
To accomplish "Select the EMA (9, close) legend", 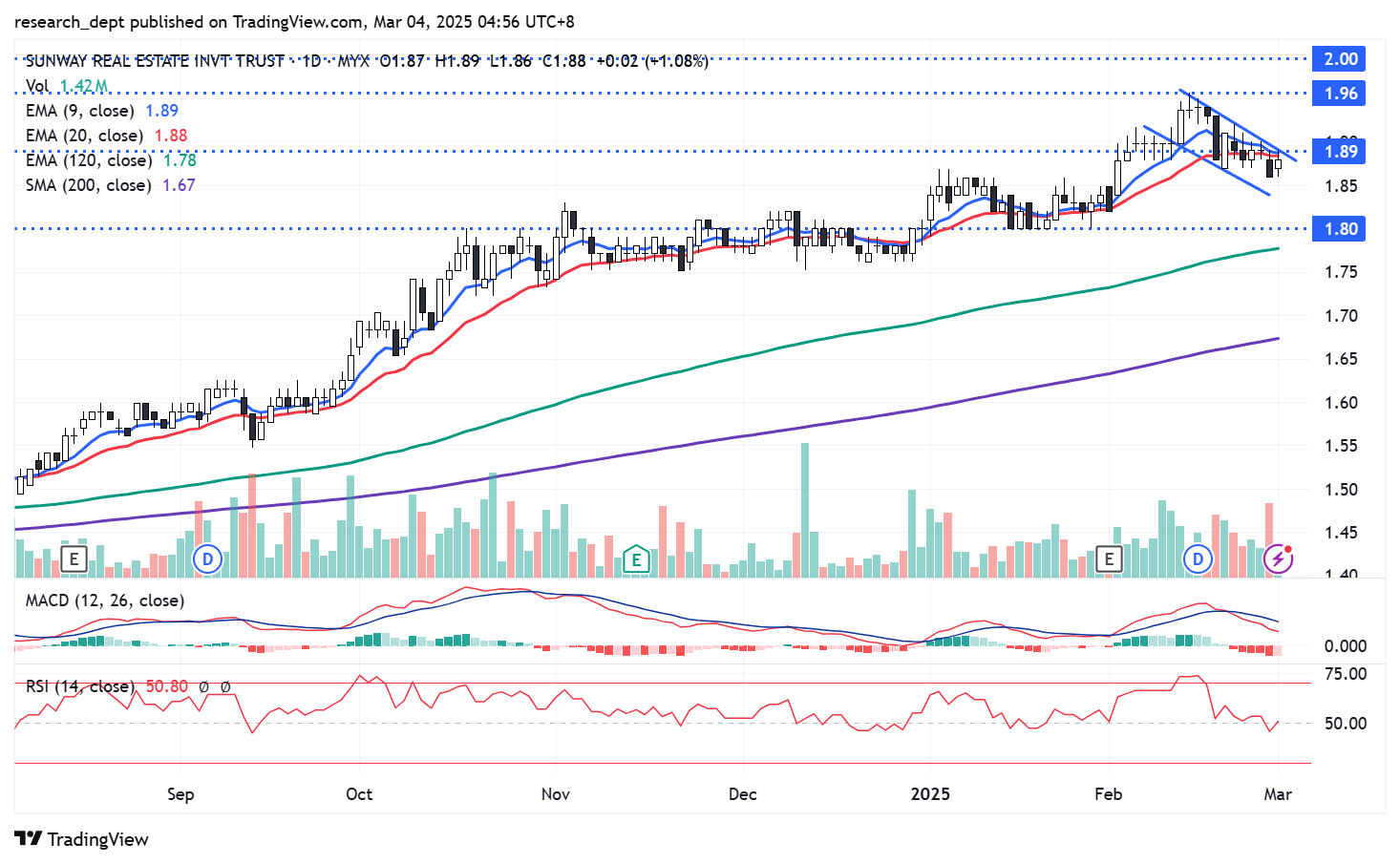I will tap(102, 111).
